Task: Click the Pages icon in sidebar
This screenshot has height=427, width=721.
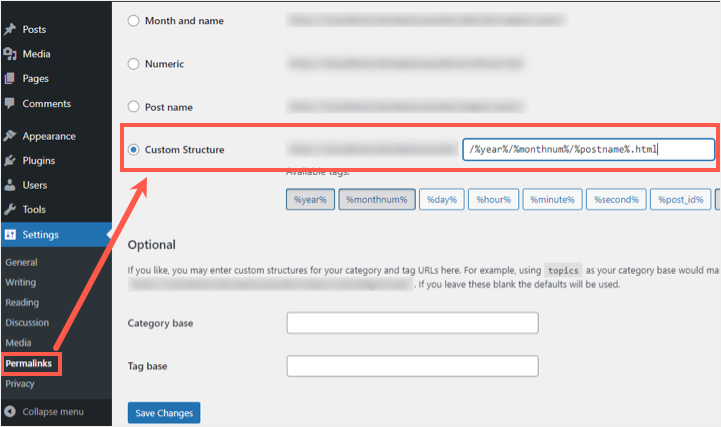Action: click(x=10, y=79)
